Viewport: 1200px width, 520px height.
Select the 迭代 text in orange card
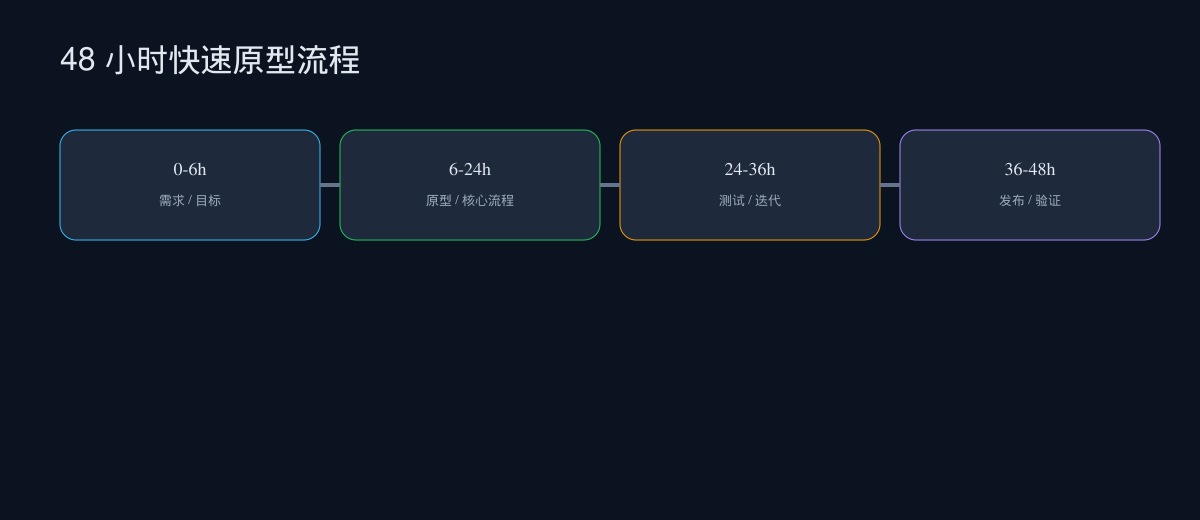tap(768, 201)
